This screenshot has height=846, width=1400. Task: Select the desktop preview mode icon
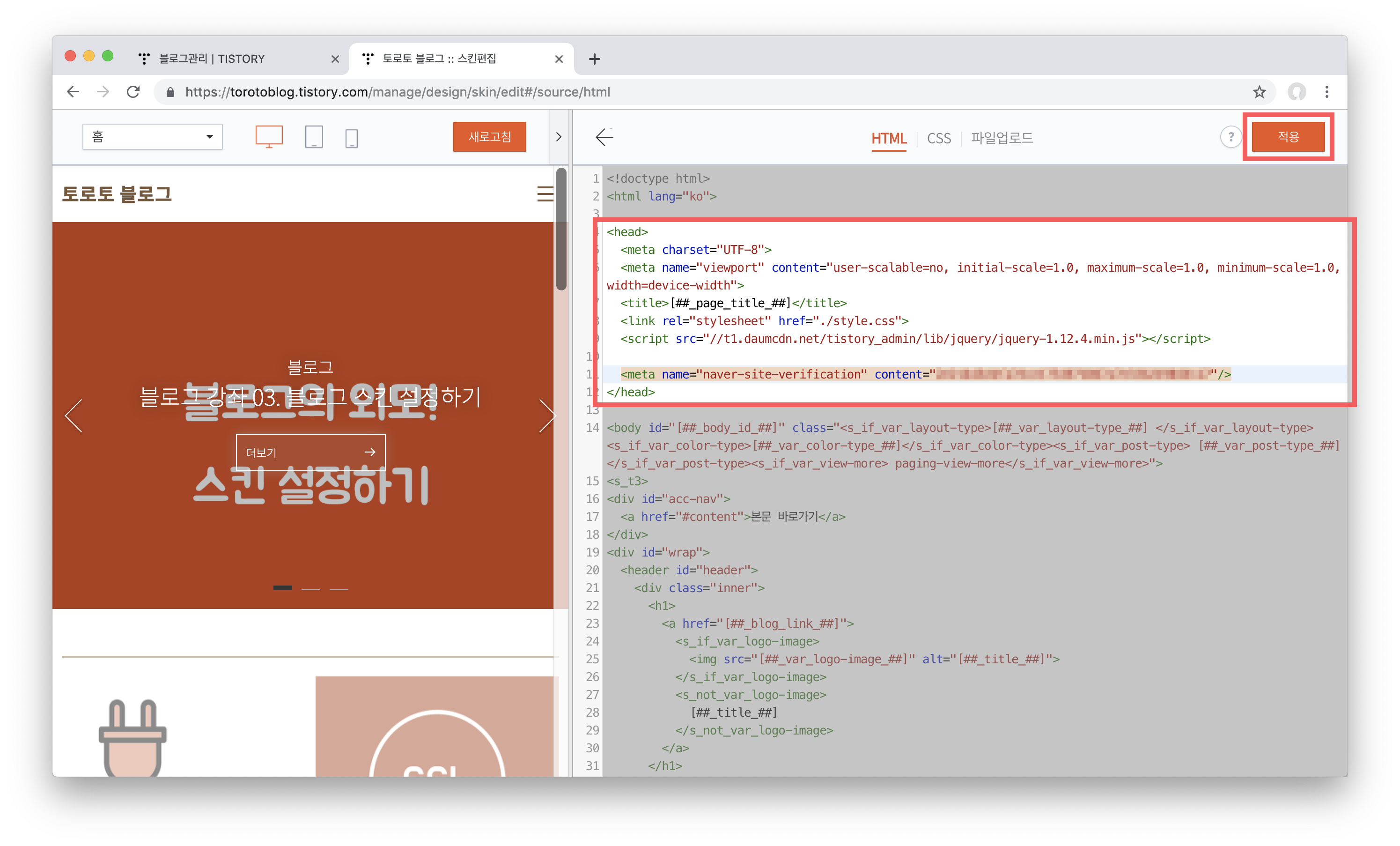(x=269, y=137)
